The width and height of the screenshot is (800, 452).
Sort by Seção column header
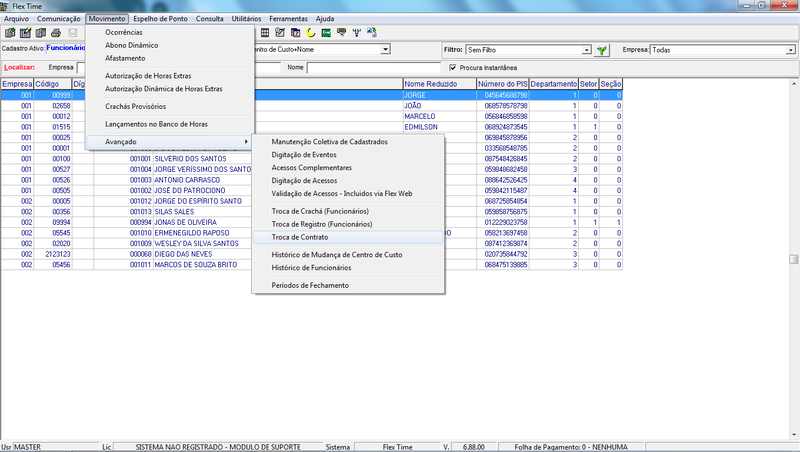[x=611, y=84]
